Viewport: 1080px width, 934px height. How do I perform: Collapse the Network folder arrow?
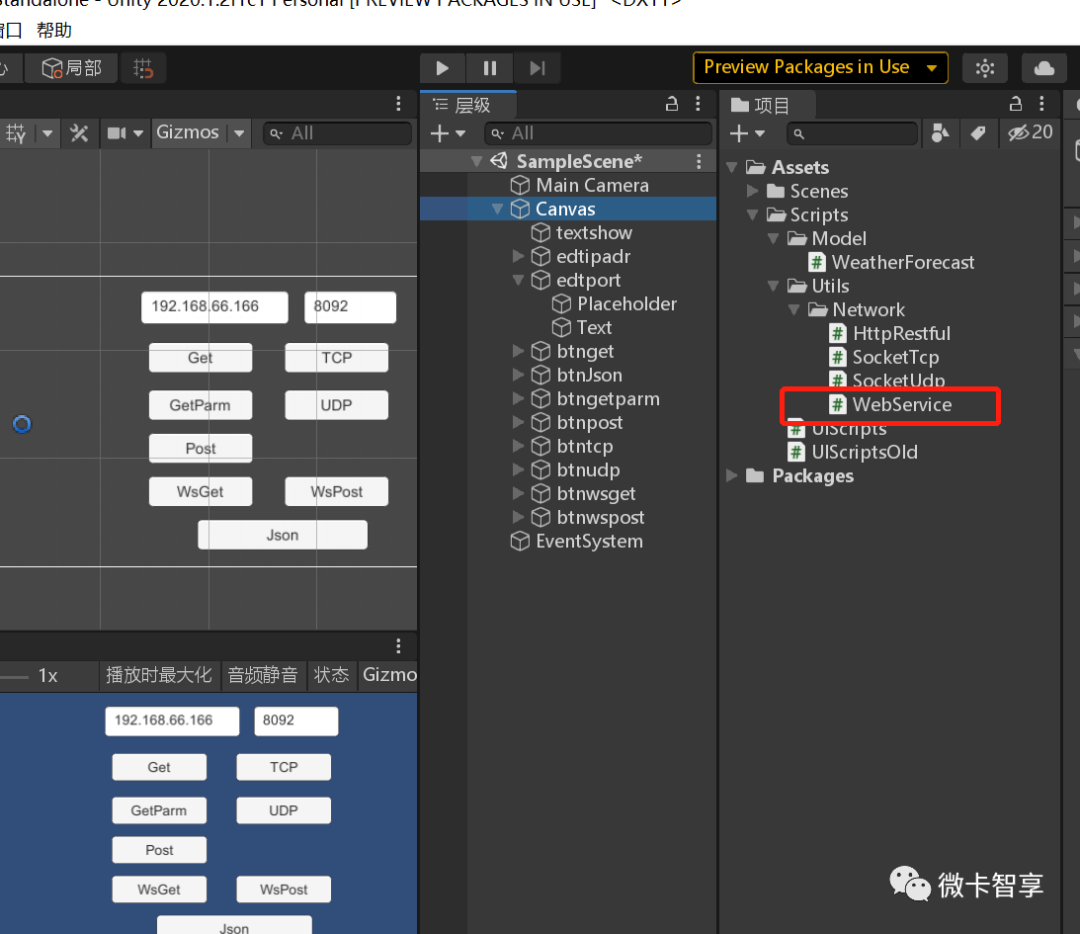click(794, 310)
